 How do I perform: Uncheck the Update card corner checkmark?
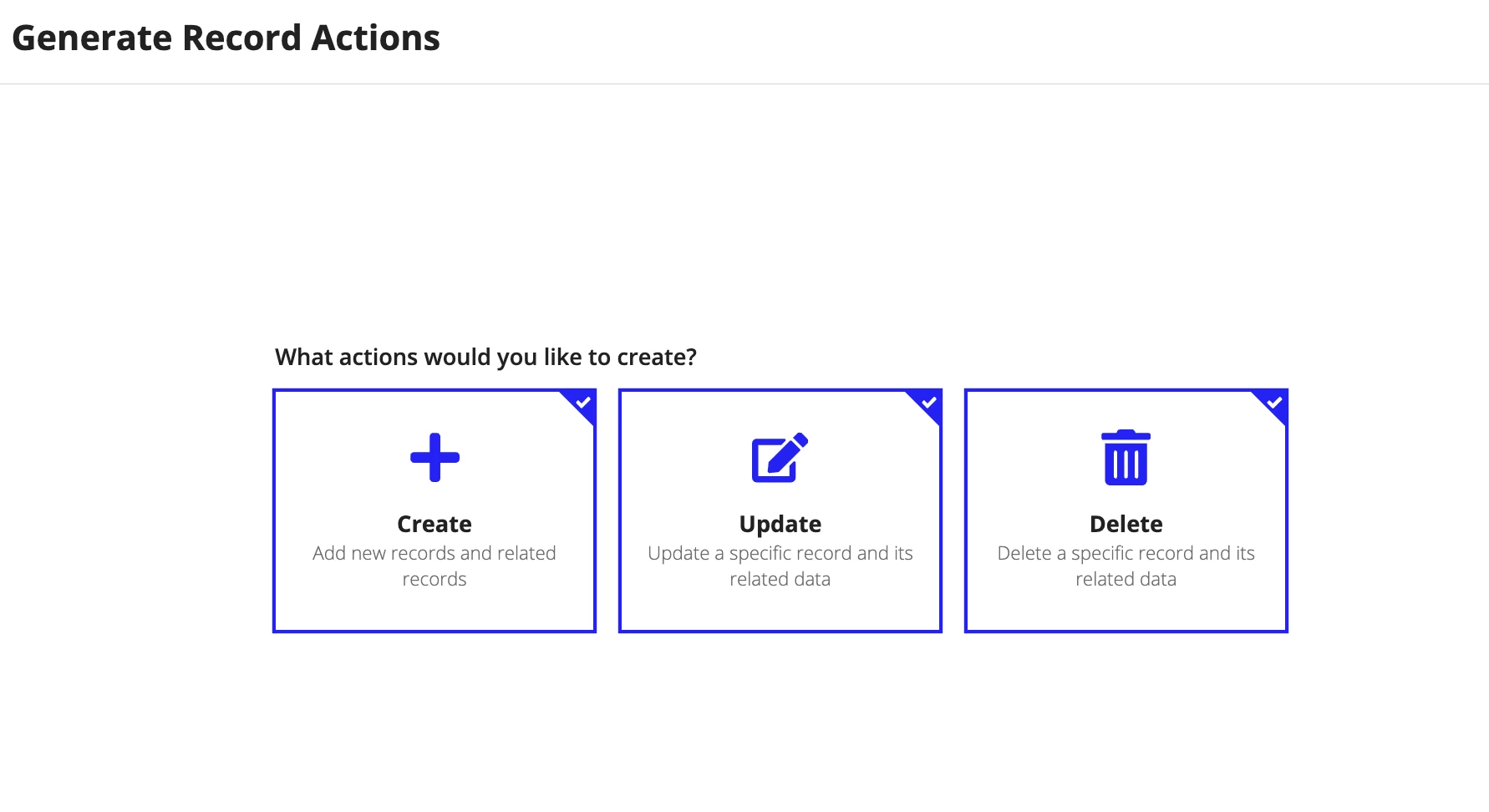(x=929, y=403)
